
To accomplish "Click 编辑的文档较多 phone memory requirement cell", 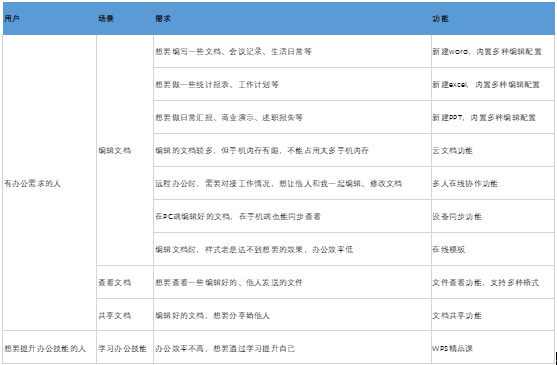I will [292, 150].
